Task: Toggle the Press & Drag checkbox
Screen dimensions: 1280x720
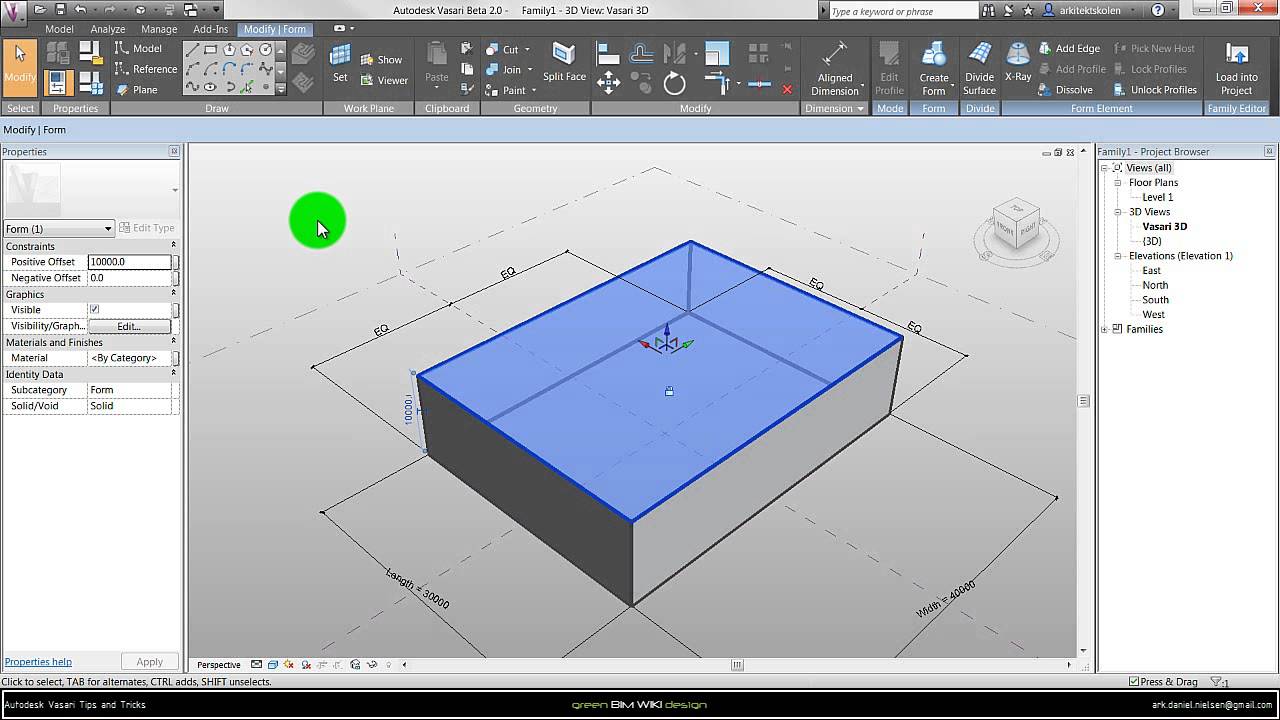Action: coord(1134,682)
